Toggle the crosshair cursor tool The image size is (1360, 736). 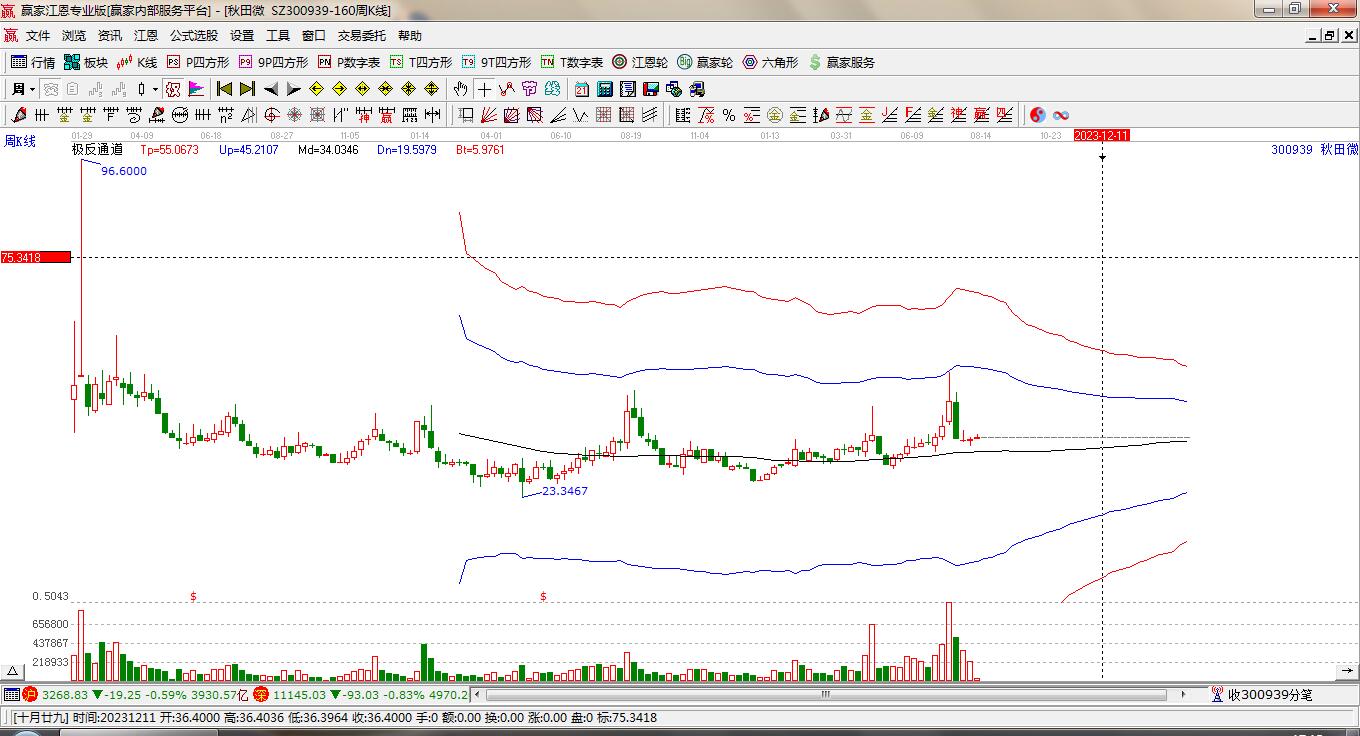[484, 89]
